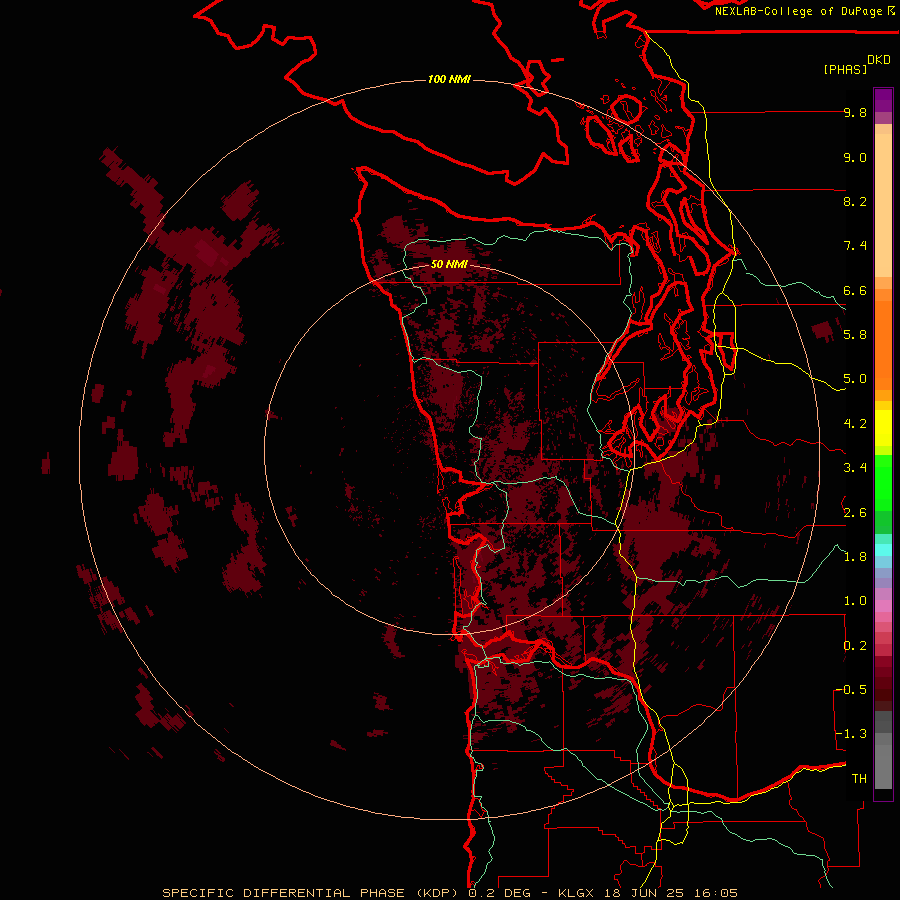Click the [PHAS] units label

tap(845, 69)
